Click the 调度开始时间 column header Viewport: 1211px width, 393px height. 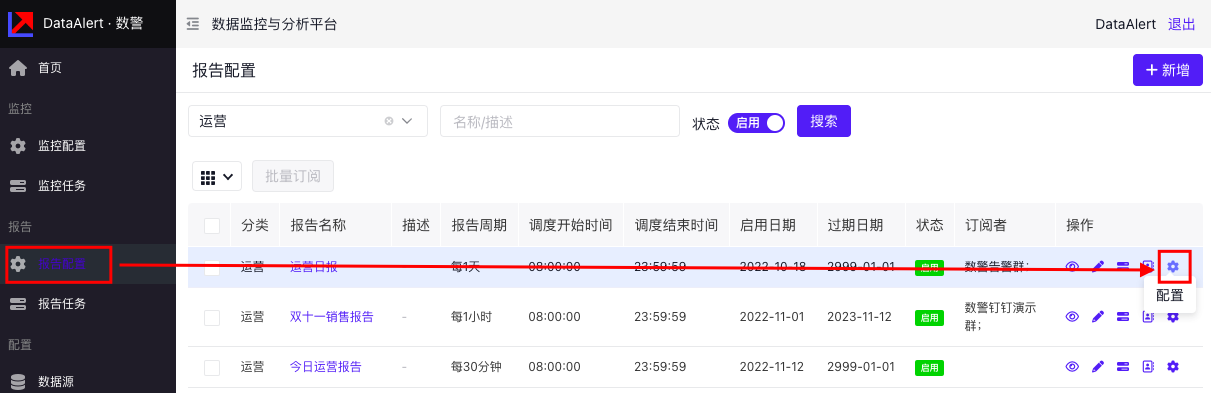(570, 226)
